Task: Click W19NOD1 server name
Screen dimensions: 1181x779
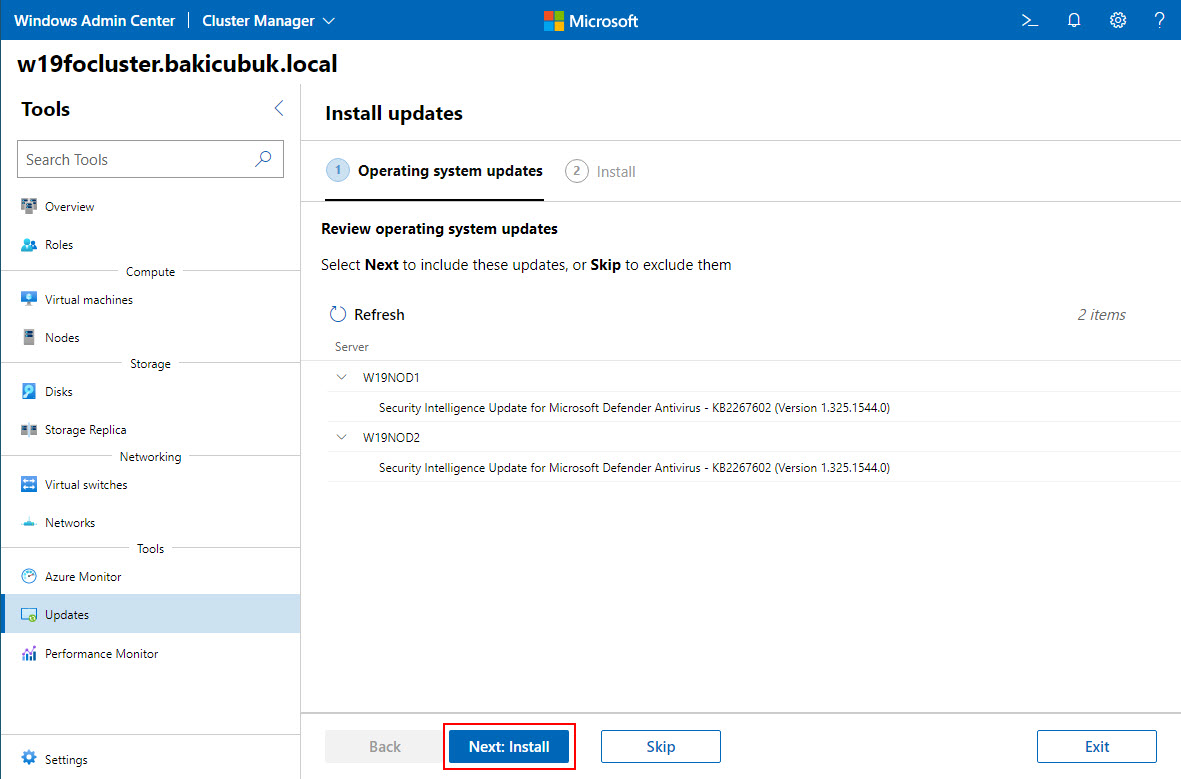Action: click(391, 377)
